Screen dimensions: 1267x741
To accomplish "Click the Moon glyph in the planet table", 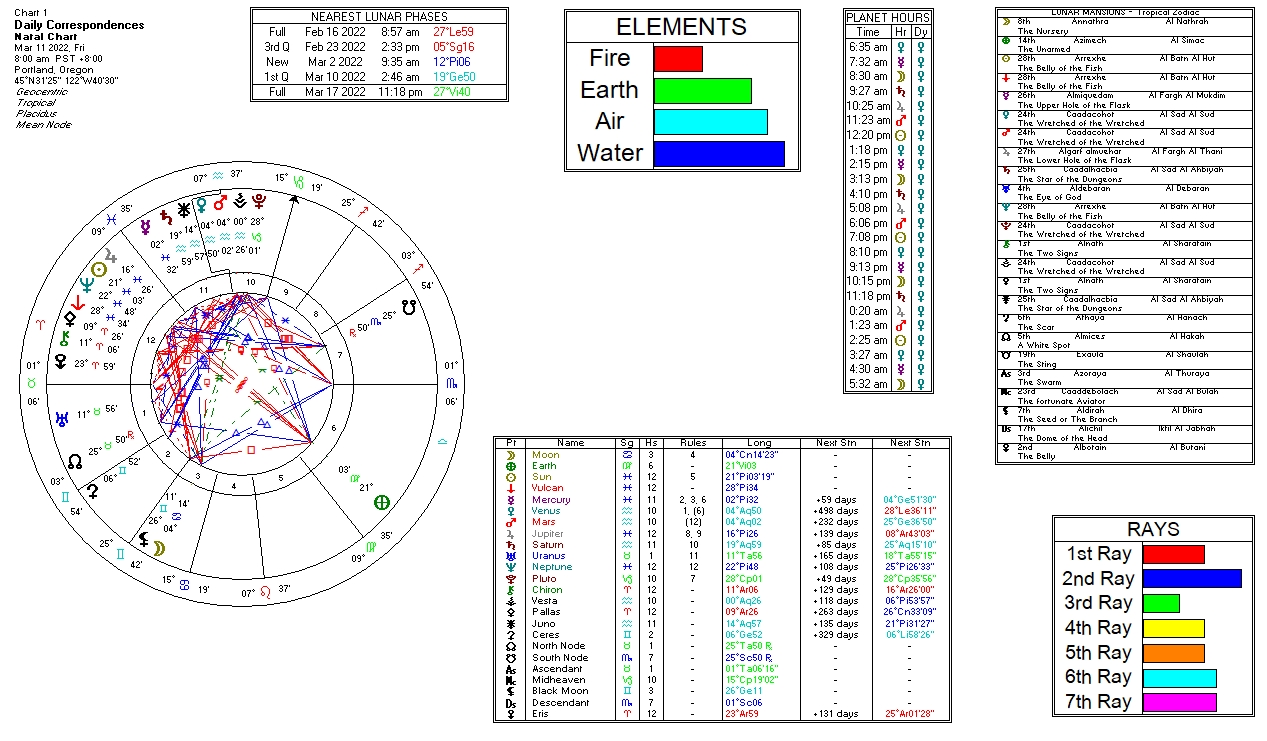I will pyautogui.click(x=510, y=455).
